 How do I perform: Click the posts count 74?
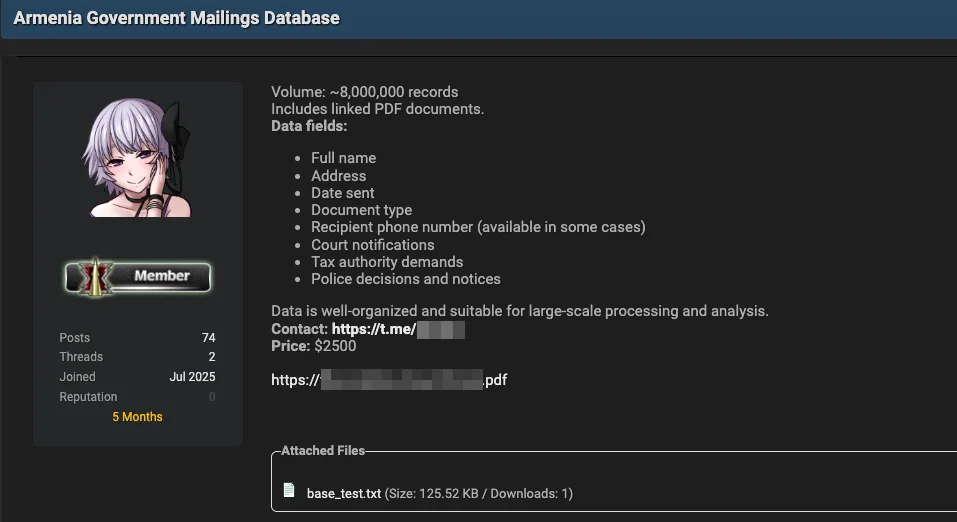(x=208, y=338)
